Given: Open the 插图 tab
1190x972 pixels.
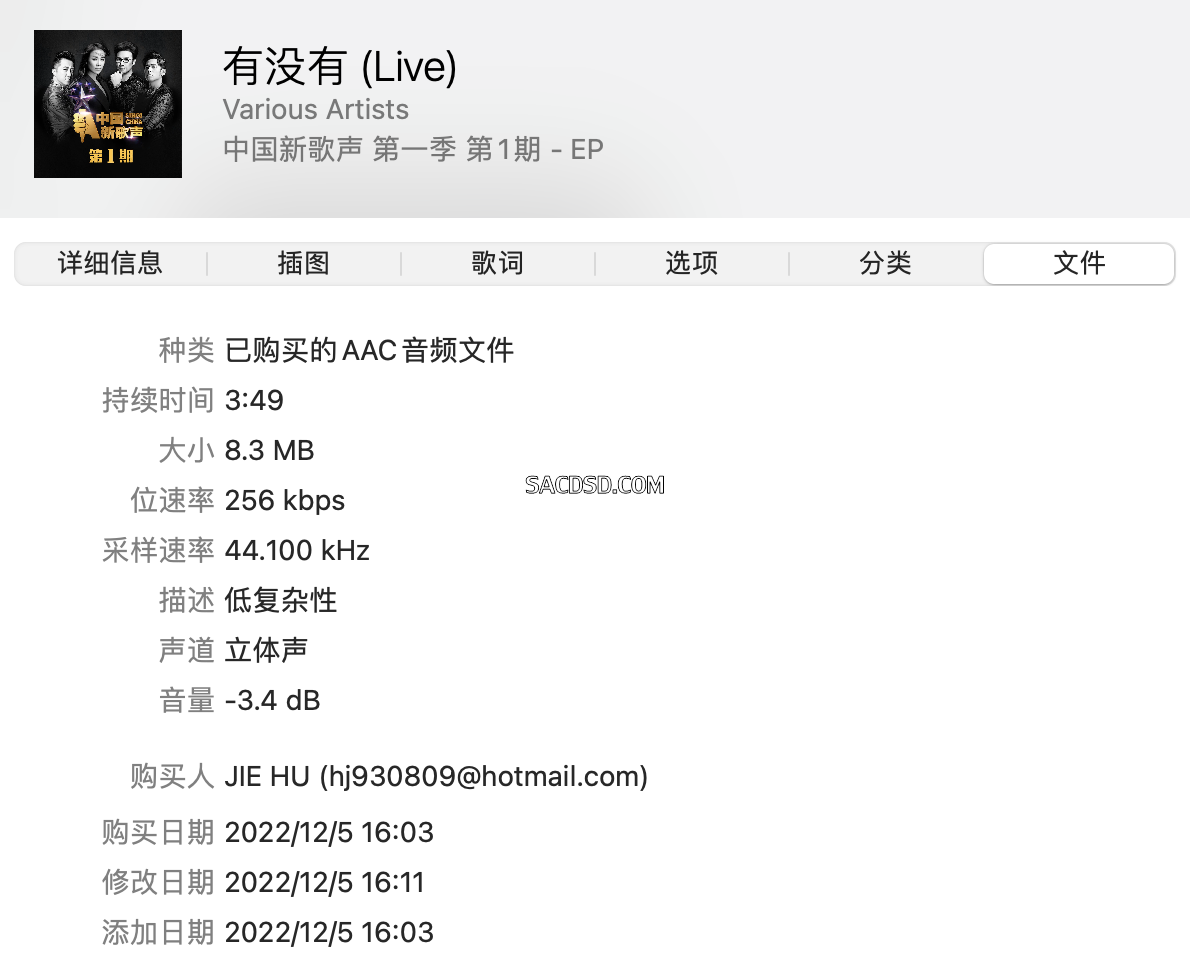Looking at the screenshot, I should coord(304,263).
